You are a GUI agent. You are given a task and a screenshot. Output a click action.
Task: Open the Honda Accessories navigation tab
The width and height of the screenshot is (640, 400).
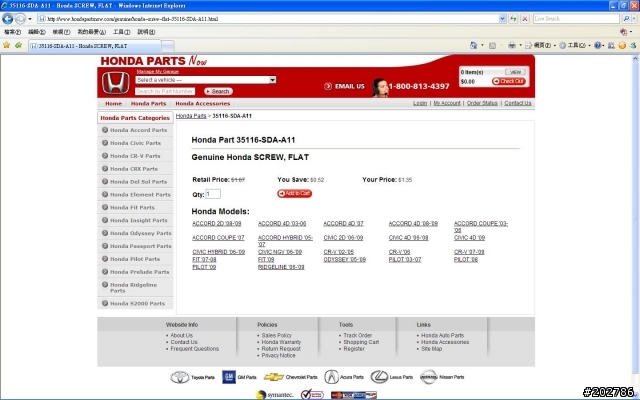[203, 104]
